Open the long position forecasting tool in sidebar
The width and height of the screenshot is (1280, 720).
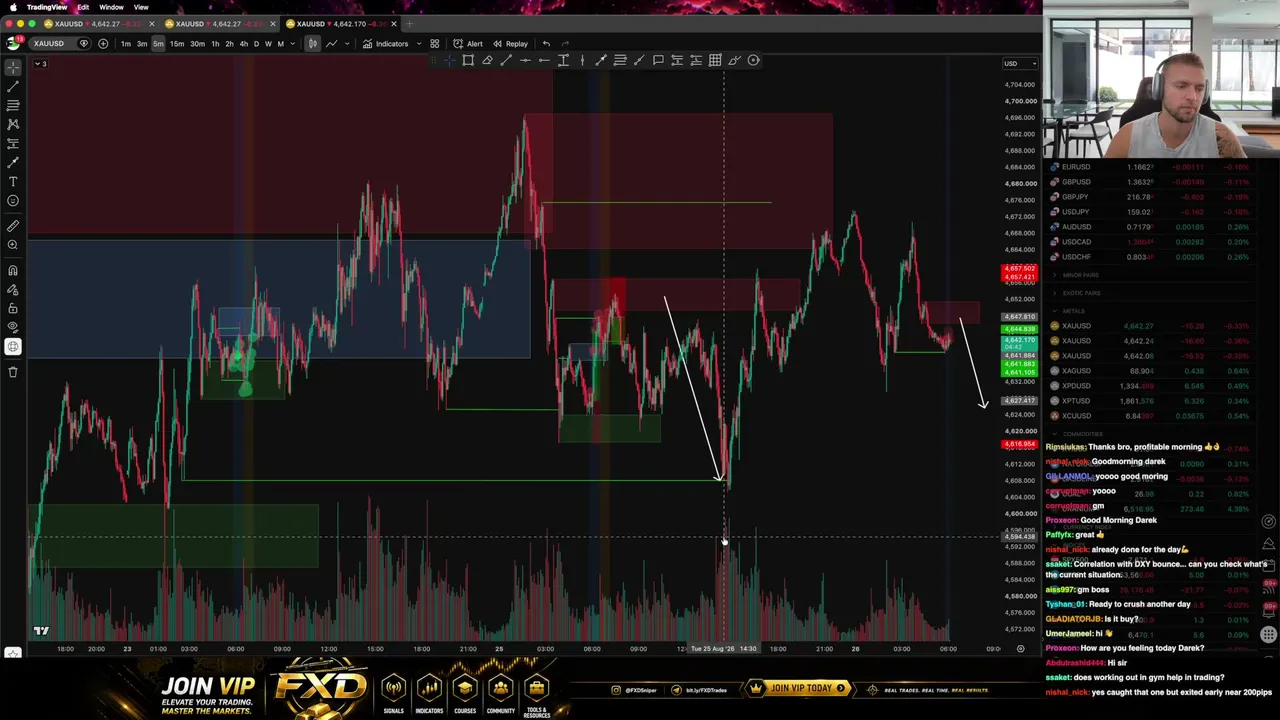[x=13, y=143]
